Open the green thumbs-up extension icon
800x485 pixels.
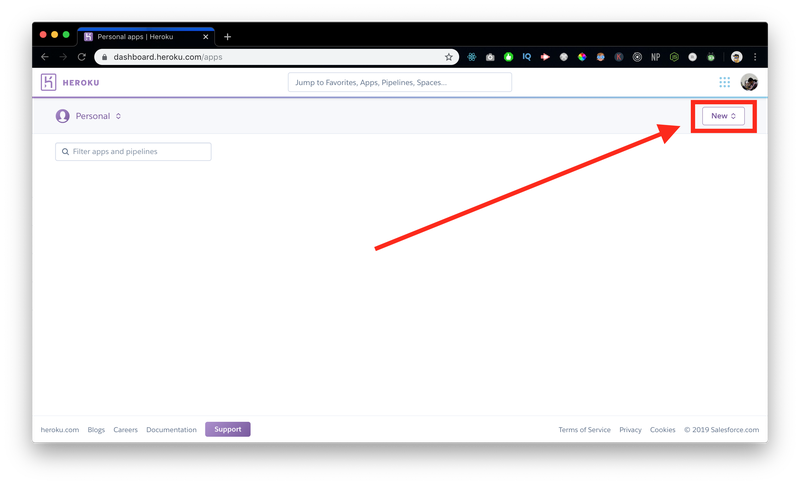pyautogui.click(x=508, y=57)
